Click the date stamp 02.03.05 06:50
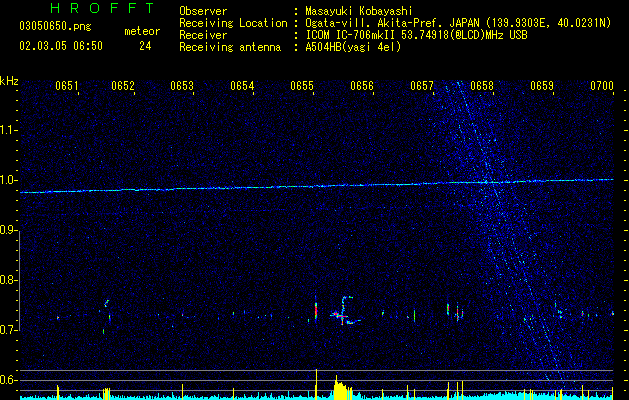629x400 pixels. click(61, 46)
